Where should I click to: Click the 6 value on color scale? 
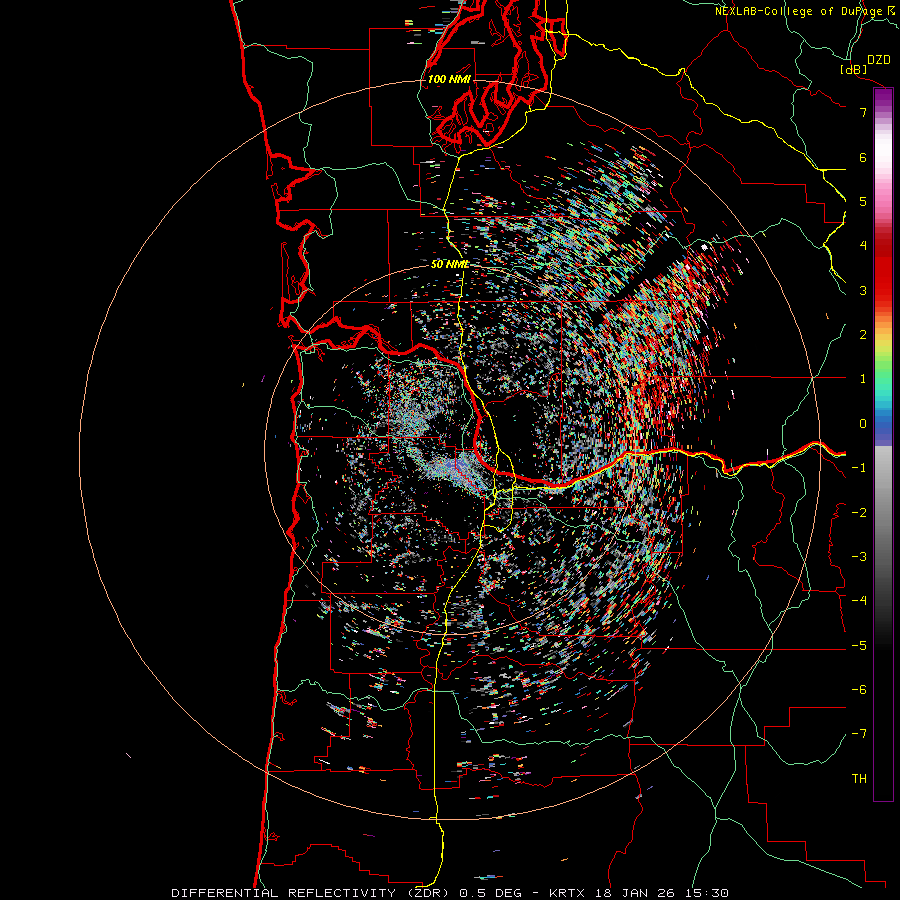point(863,157)
